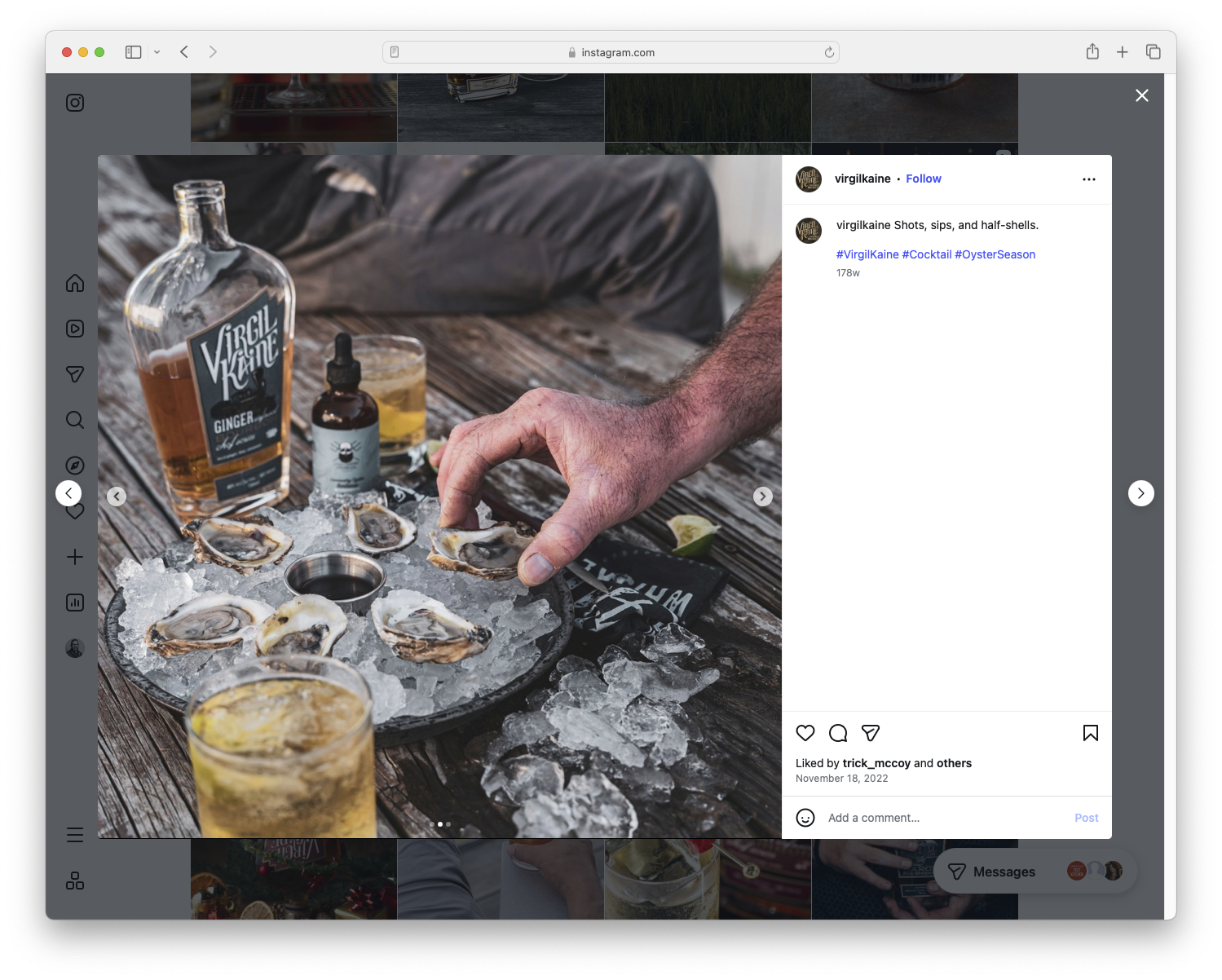Create a new post with the plus icon
Screen dimensions: 1222x980
(74, 557)
